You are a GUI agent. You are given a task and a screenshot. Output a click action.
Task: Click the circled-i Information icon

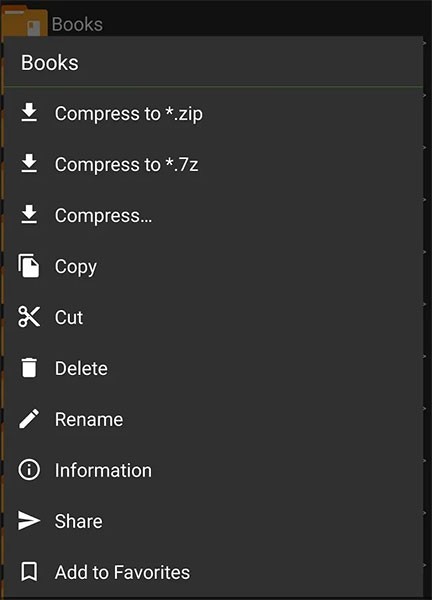coord(29,470)
